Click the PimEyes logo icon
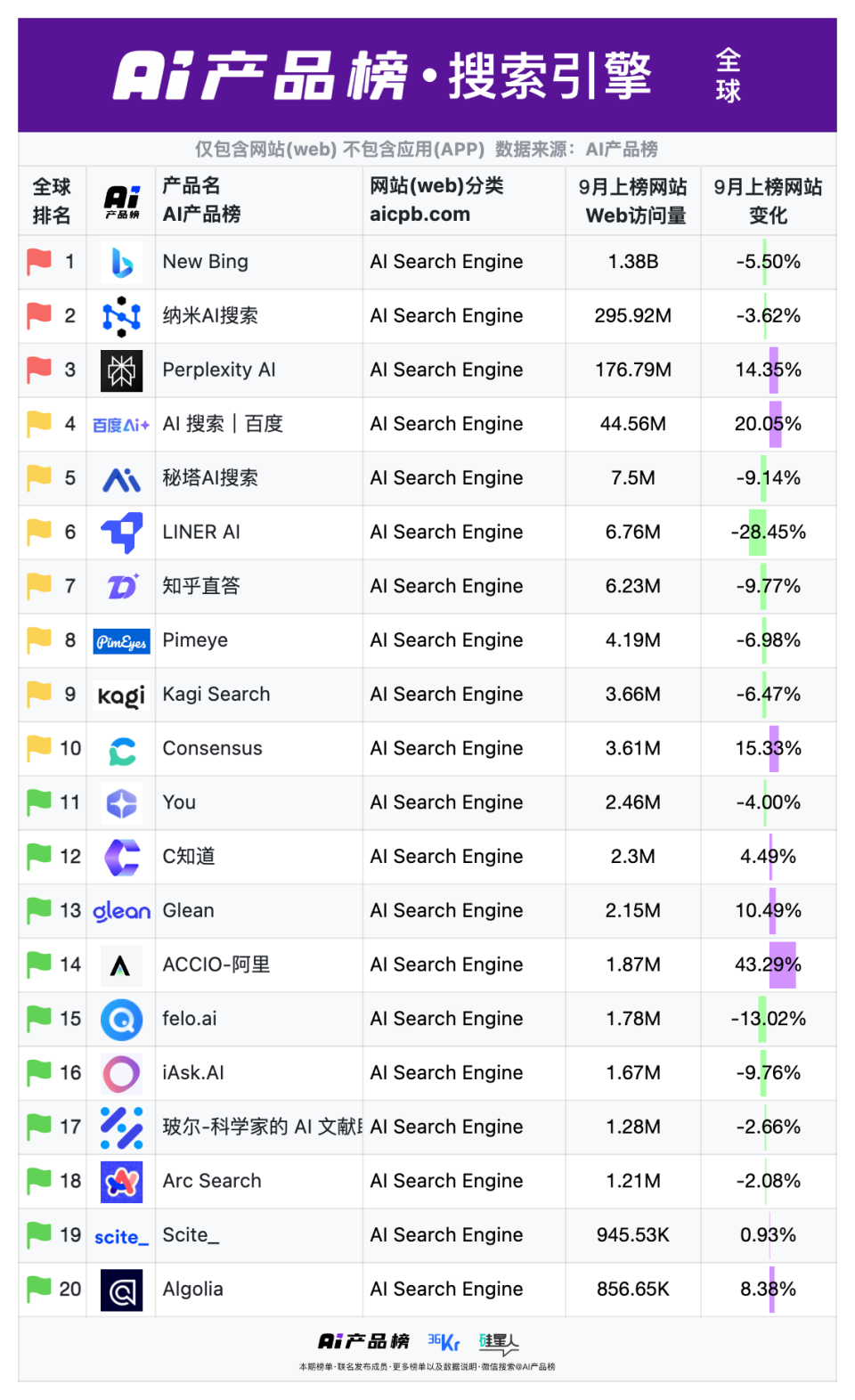 pyautogui.click(x=121, y=641)
